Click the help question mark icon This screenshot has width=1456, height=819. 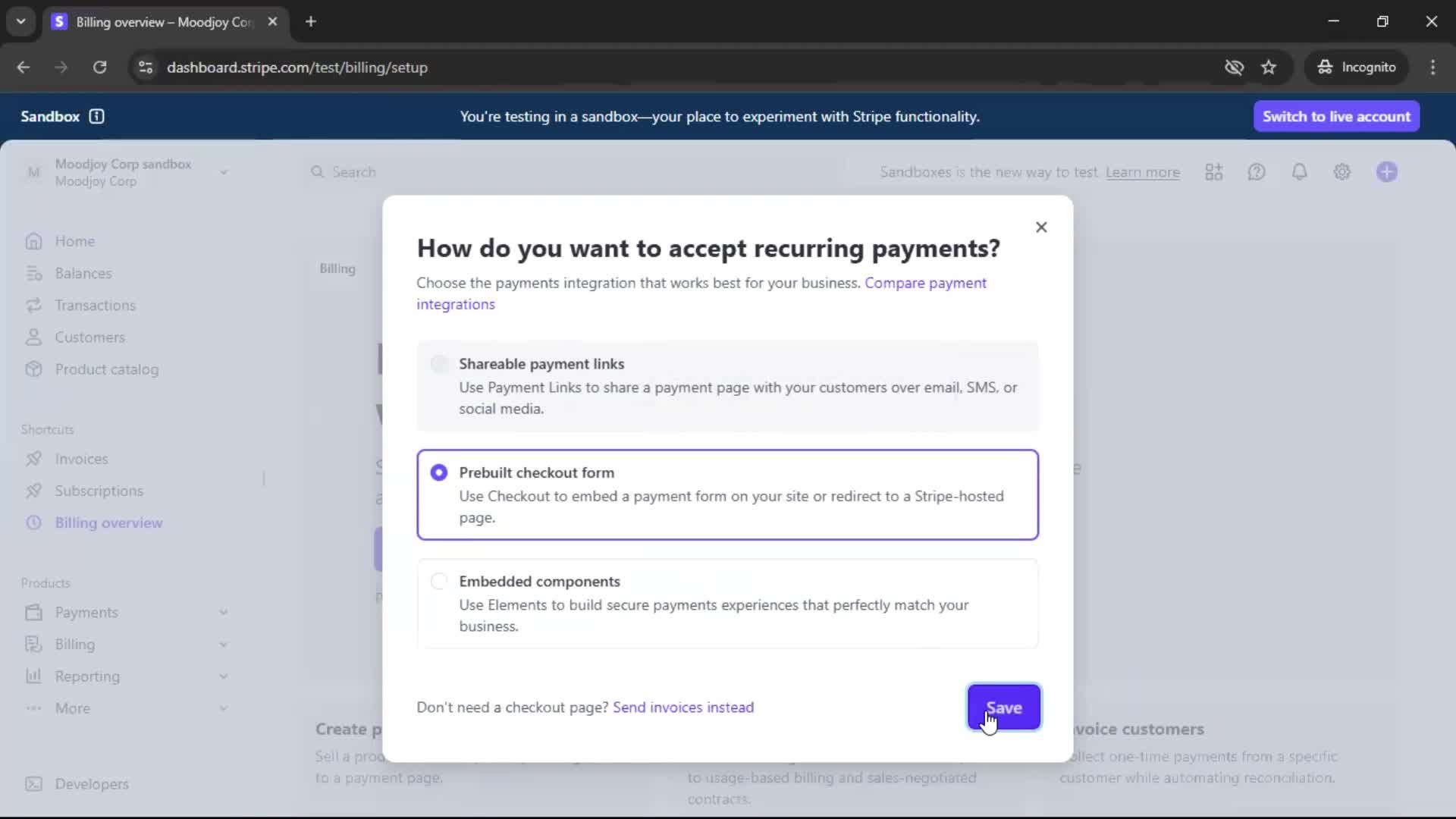1257,172
